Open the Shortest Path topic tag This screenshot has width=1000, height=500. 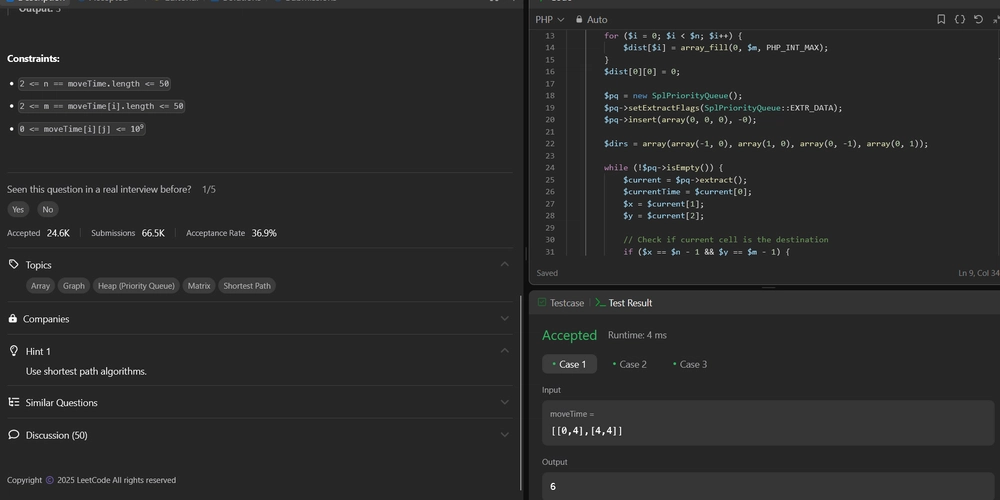pos(247,286)
